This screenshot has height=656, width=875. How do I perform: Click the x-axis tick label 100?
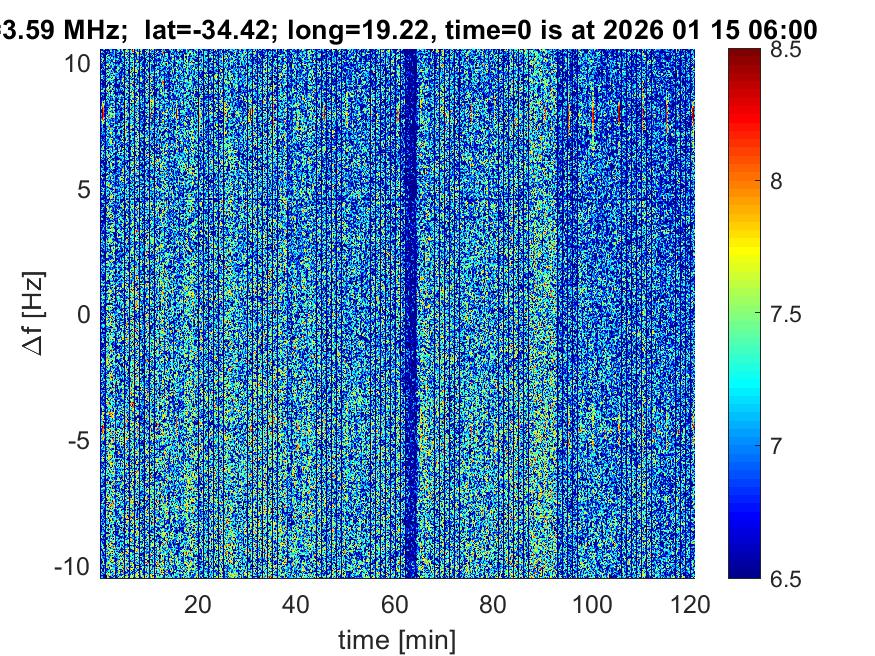(x=592, y=604)
